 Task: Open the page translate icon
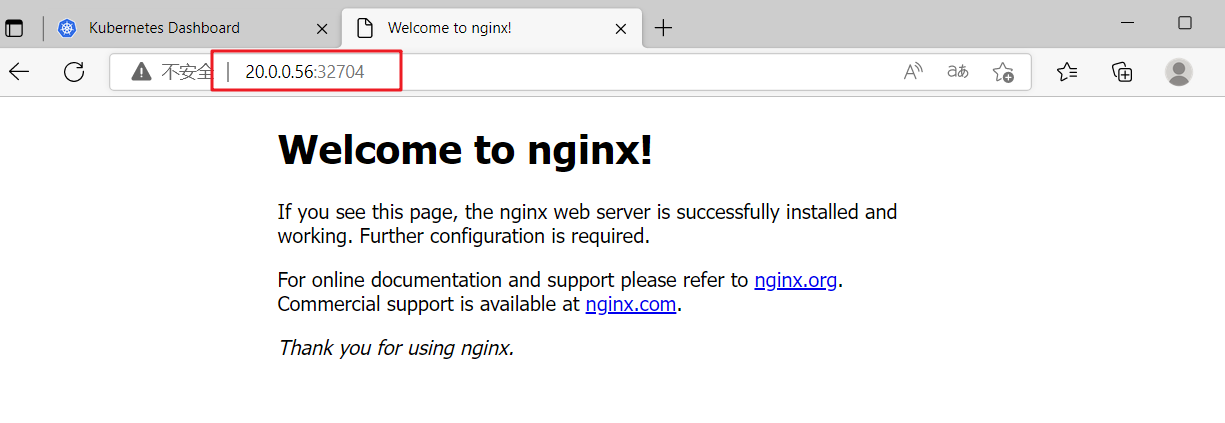958,71
